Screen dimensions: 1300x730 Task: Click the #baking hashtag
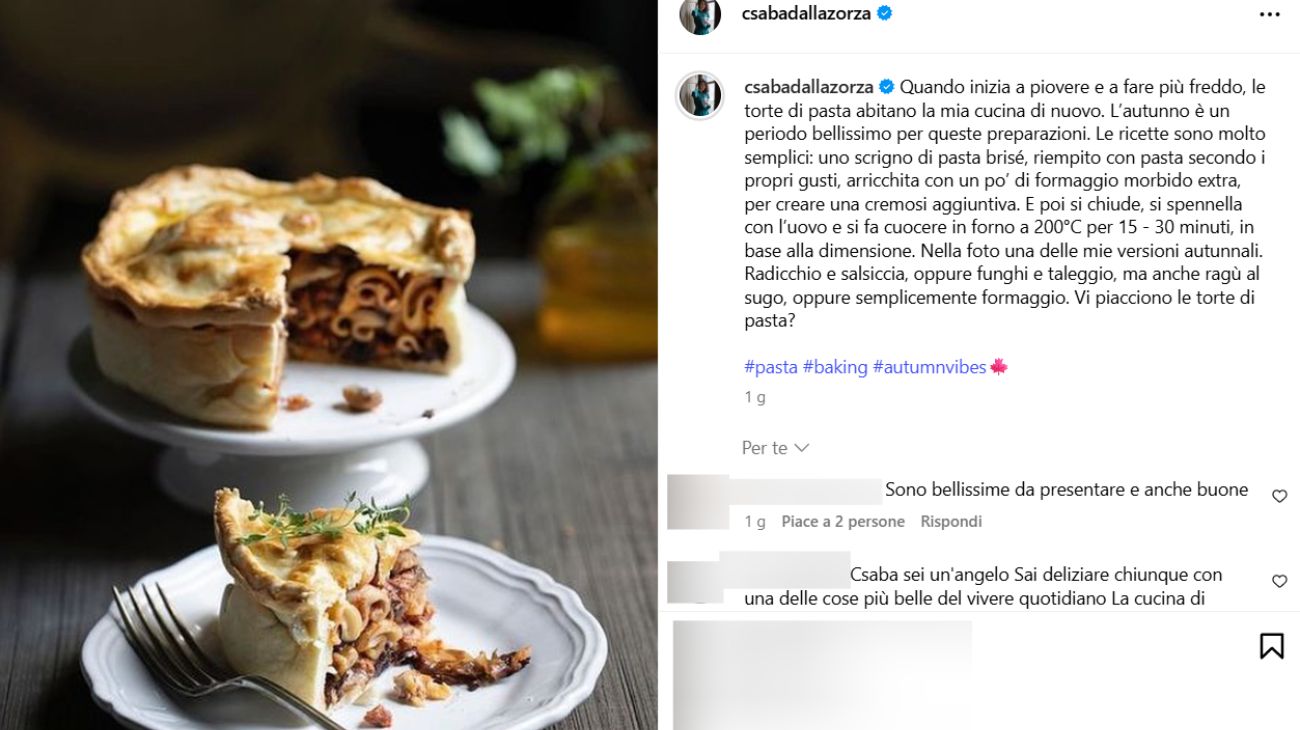click(x=835, y=367)
